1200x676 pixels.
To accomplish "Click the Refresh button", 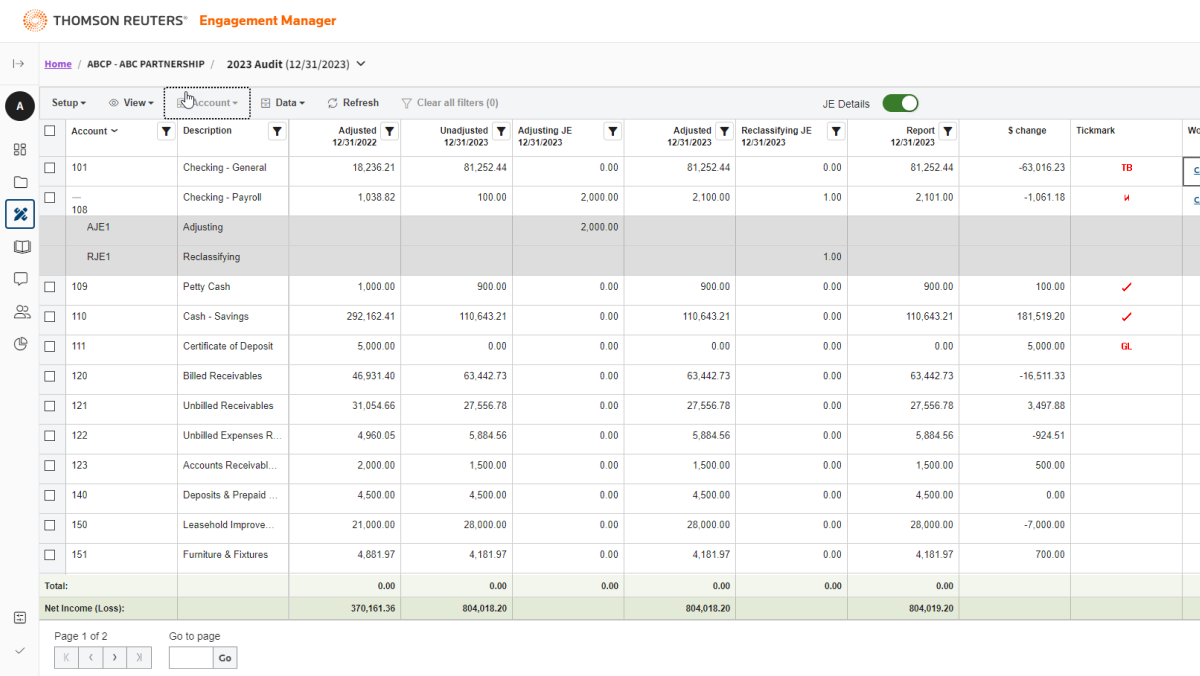I will 353,103.
